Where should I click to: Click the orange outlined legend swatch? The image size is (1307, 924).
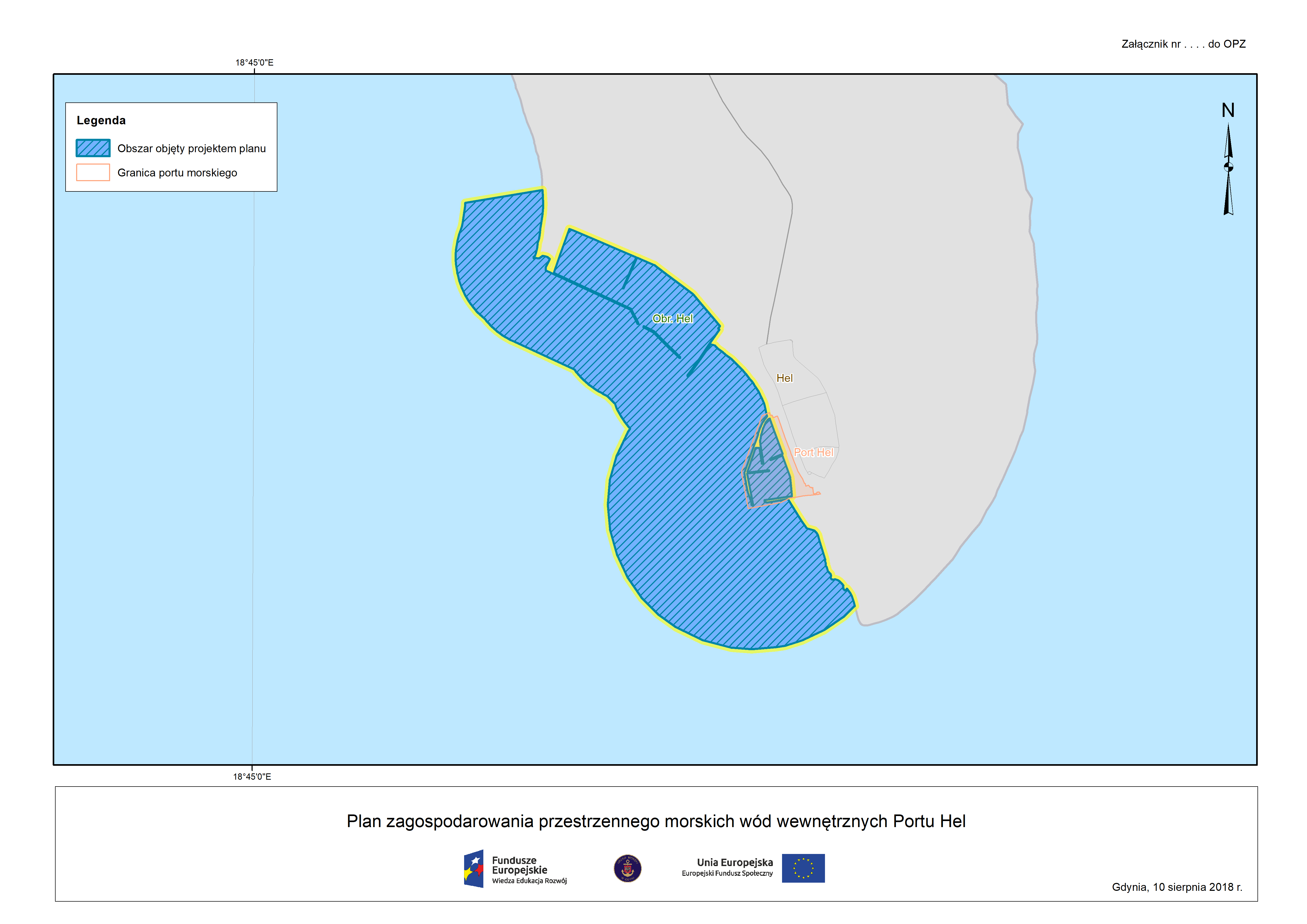[x=93, y=172]
